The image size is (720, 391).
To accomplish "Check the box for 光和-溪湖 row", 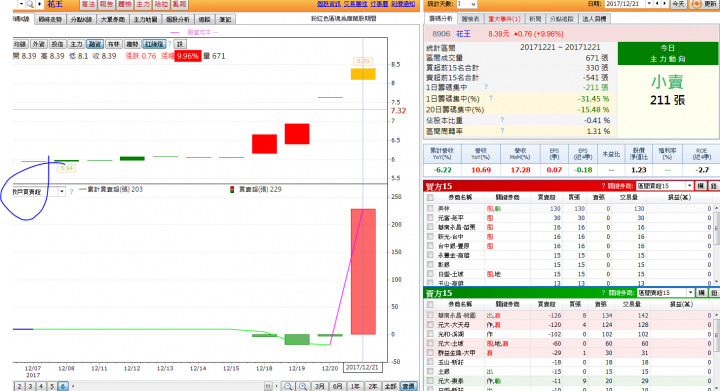I will coord(430,334).
